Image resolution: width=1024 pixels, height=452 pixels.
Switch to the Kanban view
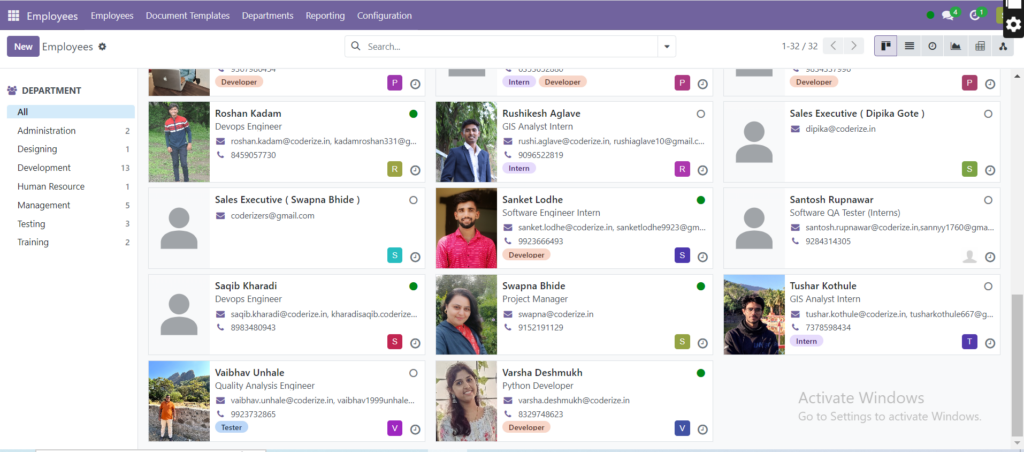click(x=885, y=46)
